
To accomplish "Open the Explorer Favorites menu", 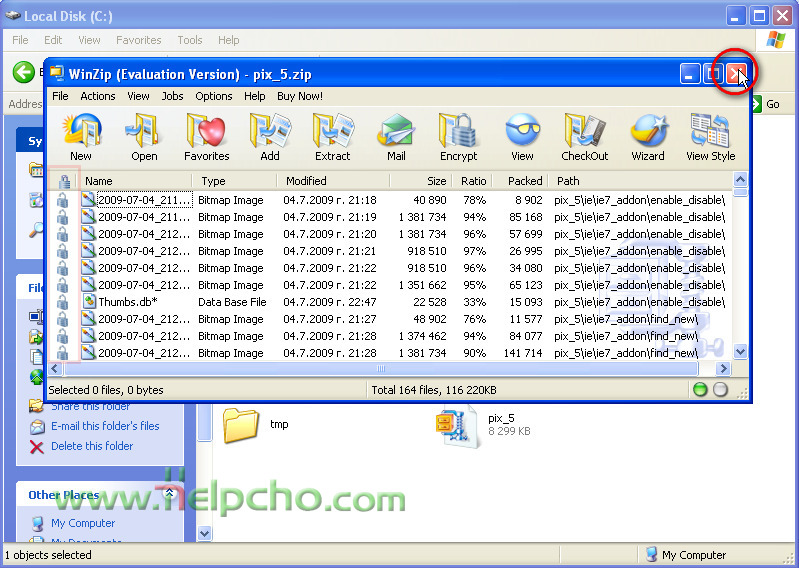I will (139, 40).
